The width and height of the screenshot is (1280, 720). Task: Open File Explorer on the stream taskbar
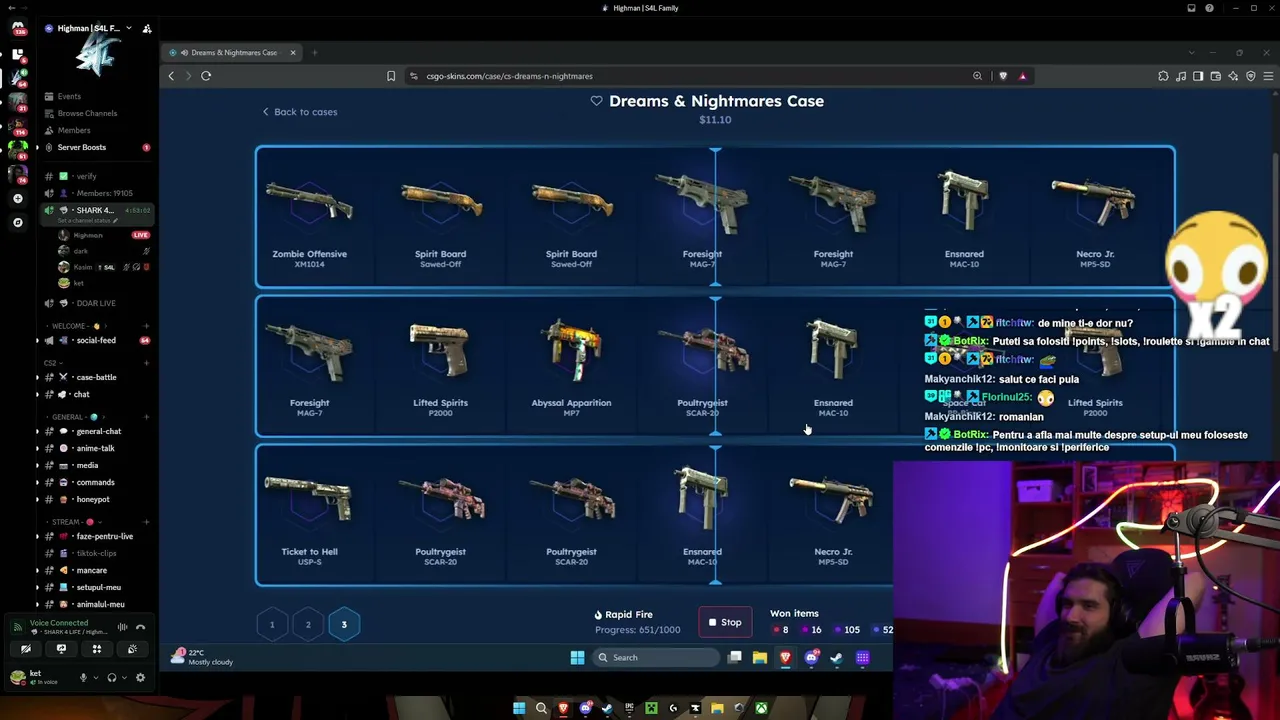[760, 657]
